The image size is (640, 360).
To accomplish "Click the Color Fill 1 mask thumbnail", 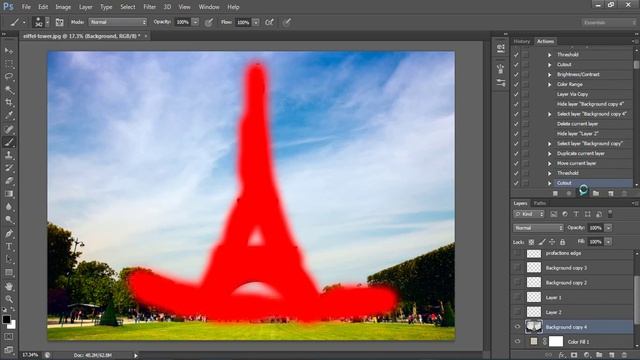I will [x=556, y=341].
